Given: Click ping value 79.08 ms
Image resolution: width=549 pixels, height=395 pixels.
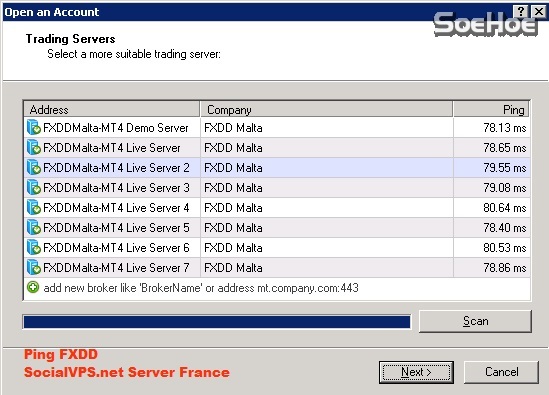Looking at the screenshot, I should coord(505,188).
